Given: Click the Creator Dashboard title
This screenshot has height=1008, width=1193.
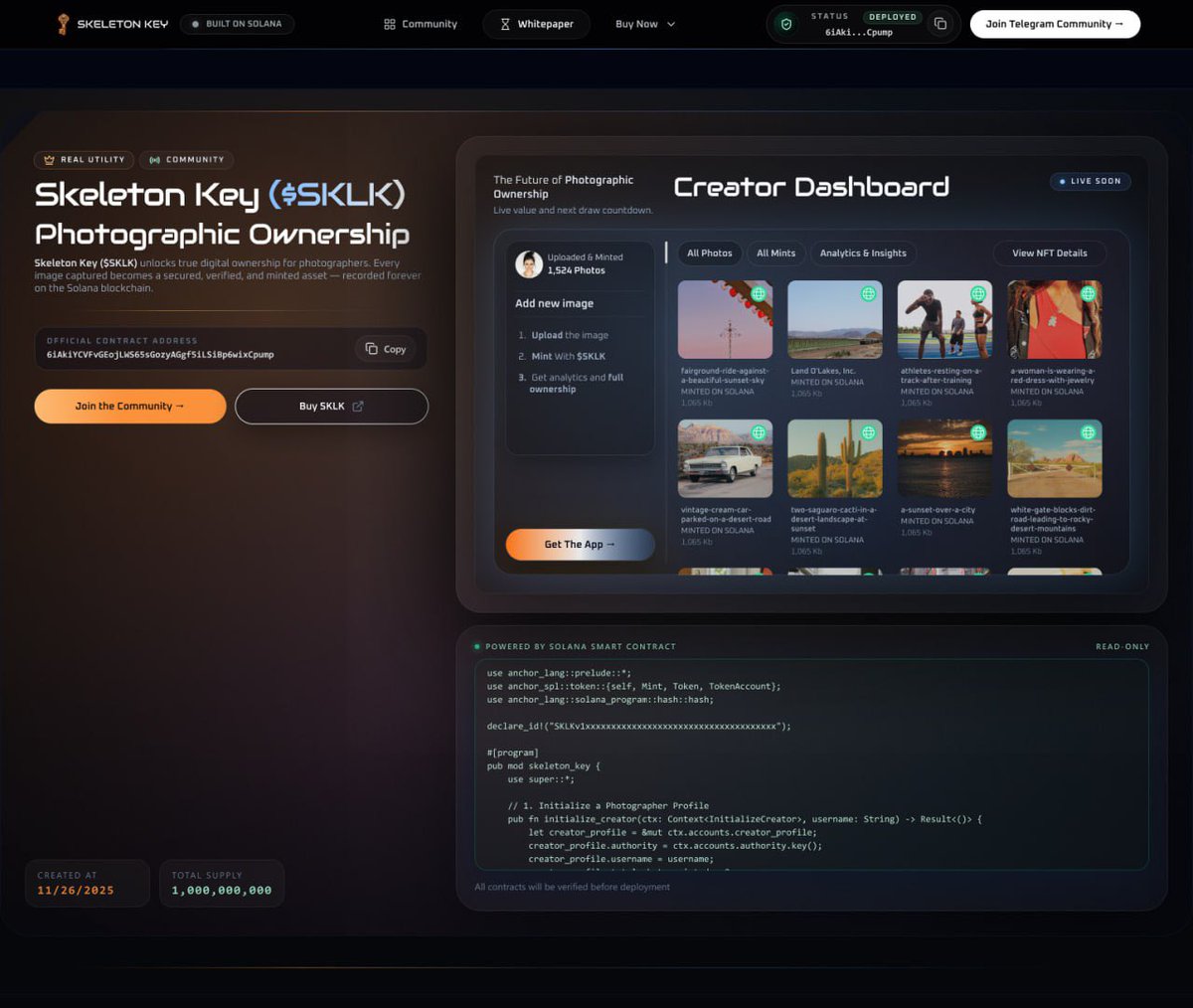Looking at the screenshot, I should pos(811,187).
